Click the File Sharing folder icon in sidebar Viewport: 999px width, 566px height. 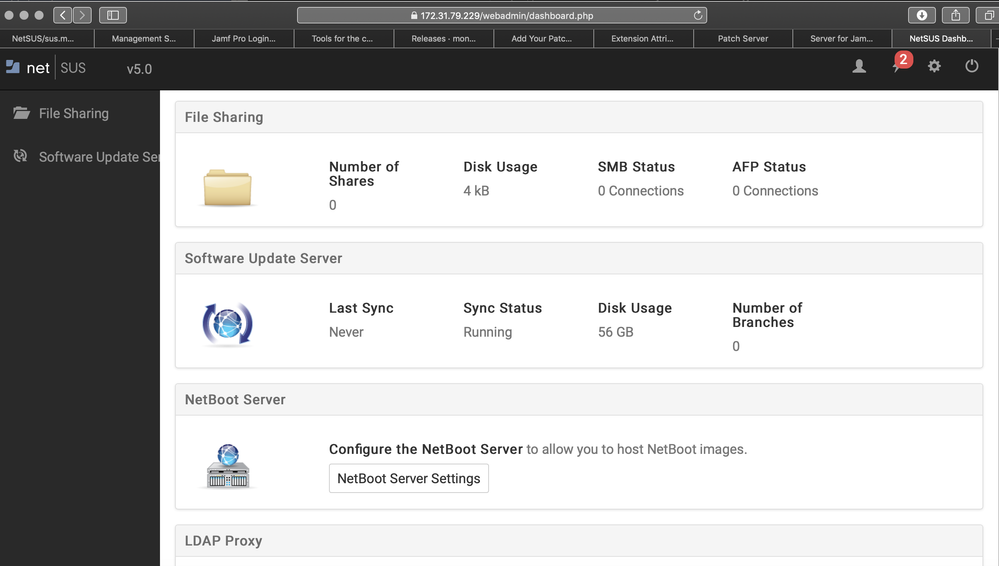22,113
